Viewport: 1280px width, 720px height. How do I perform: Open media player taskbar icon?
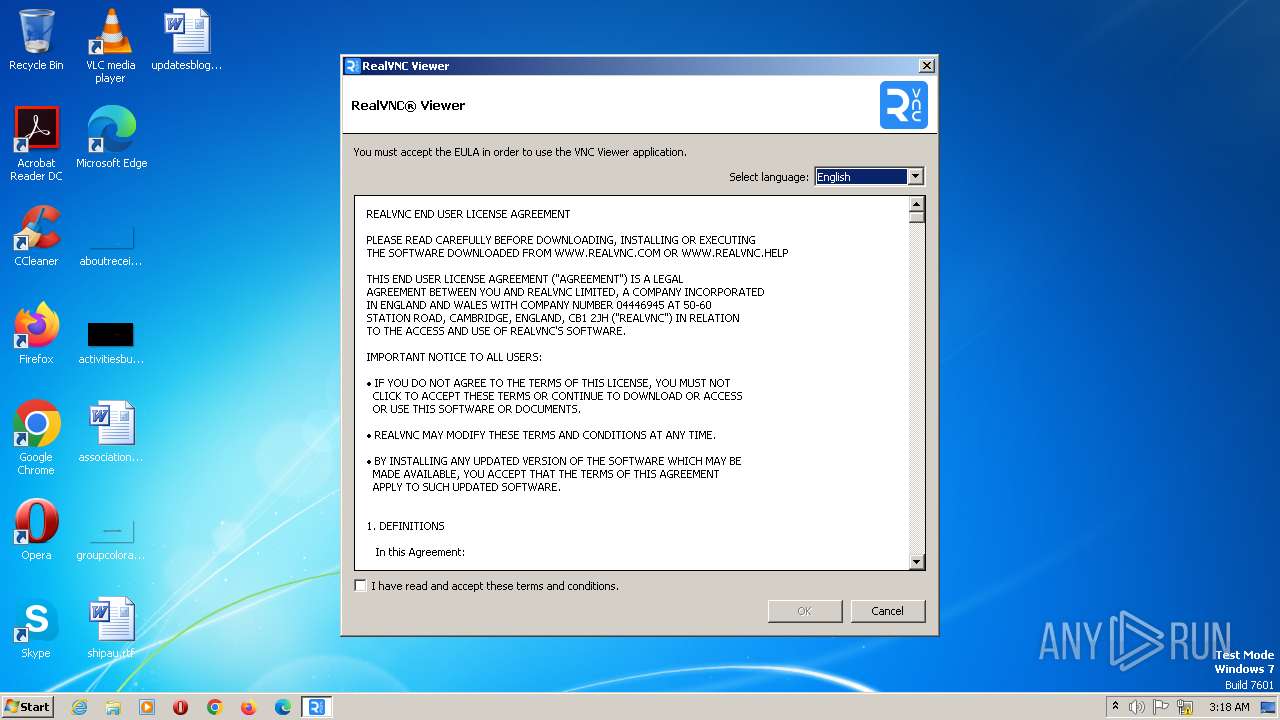coord(147,707)
